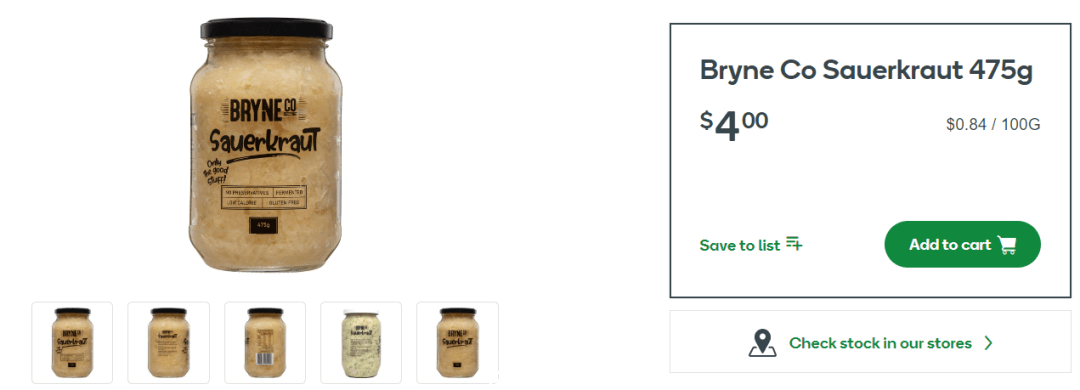Click the map pin location icon
Image resolution: width=1080 pixels, height=390 pixels.
(x=762, y=342)
